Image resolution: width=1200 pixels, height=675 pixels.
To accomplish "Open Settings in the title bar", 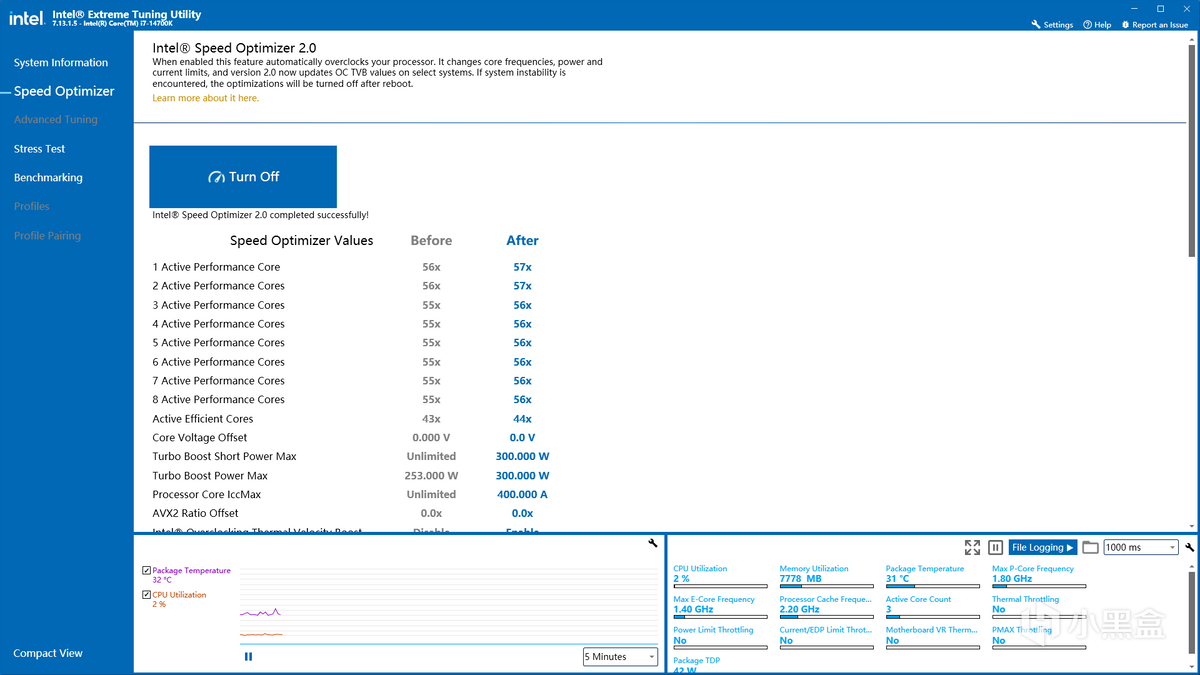I will [1052, 25].
